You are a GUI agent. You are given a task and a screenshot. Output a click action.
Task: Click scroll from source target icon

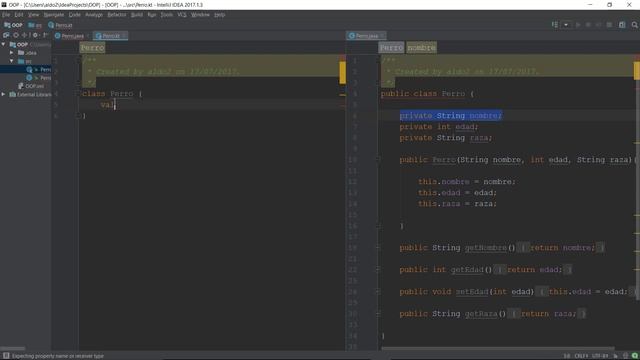(16, 36)
